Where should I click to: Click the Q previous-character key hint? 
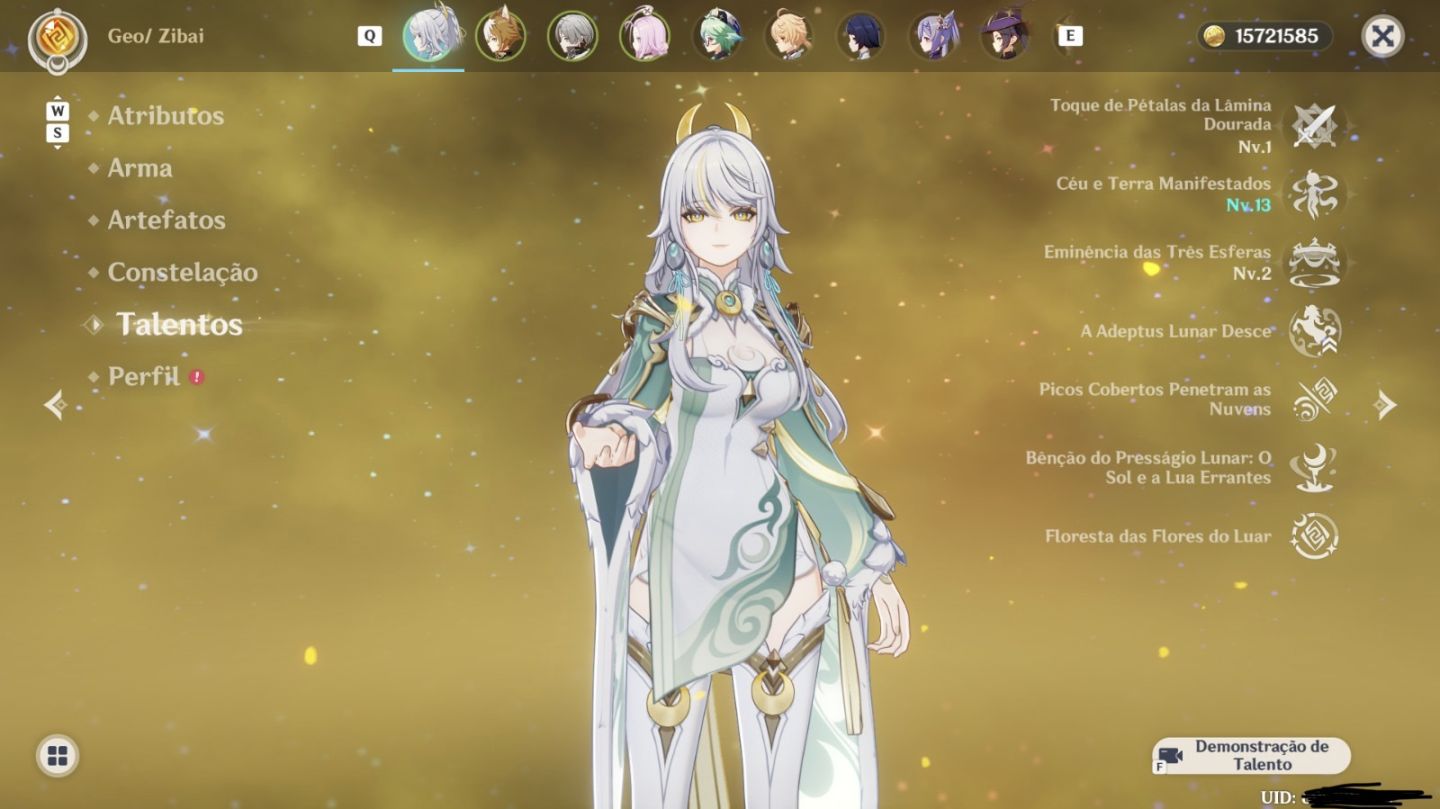(370, 36)
